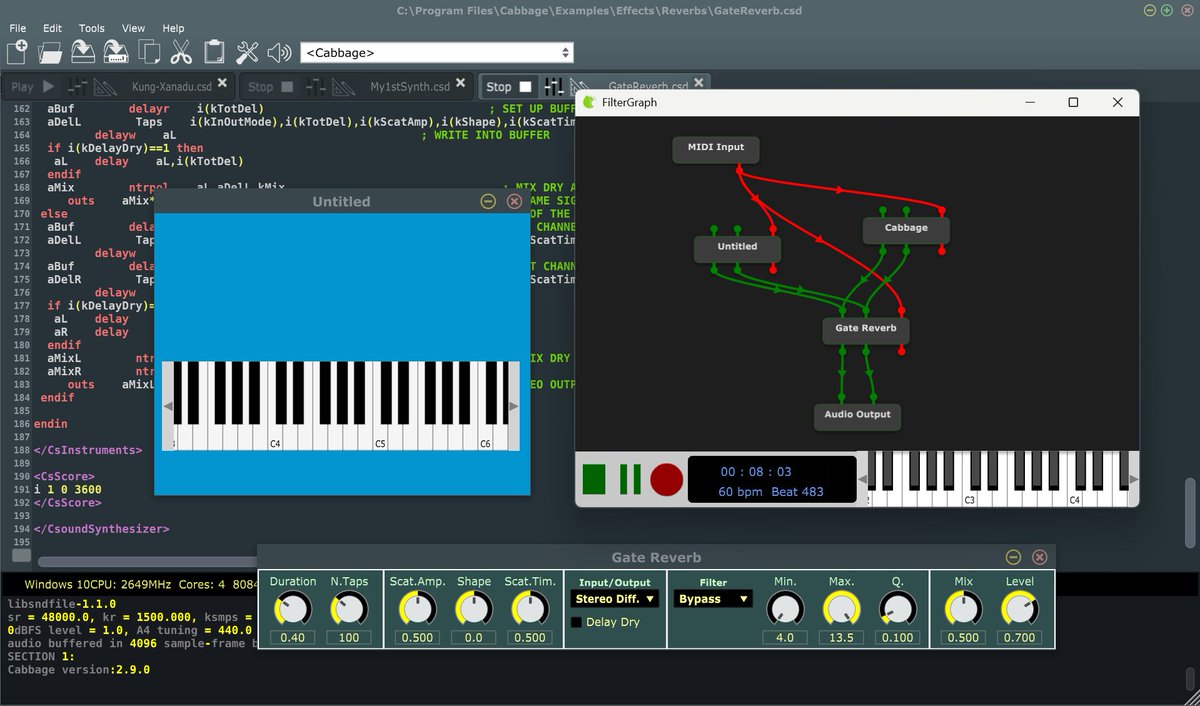This screenshot has height=706, width=1200.
Task: Click the mixer sliders icon on GateReverb tab
Action: 554,87
